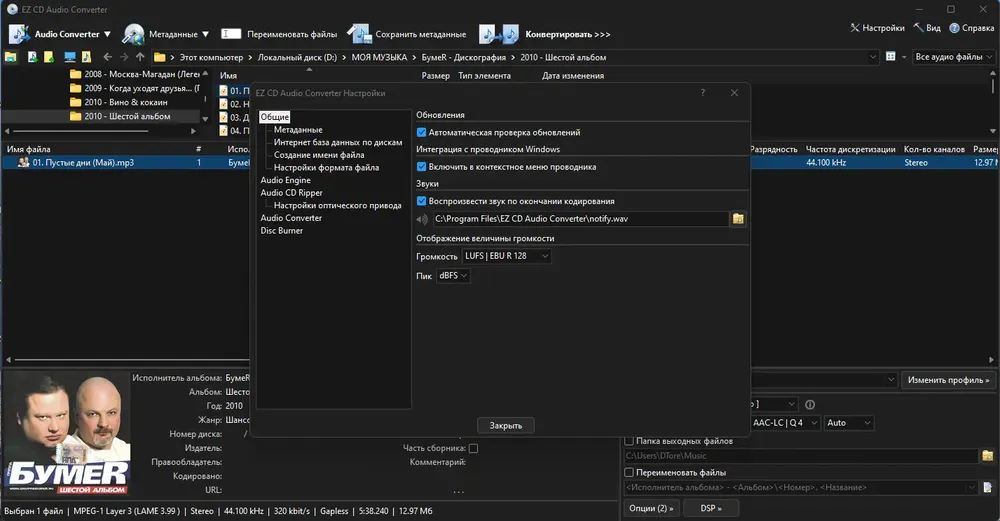This screenshot has height=521, width=1000.
Task: Open the Все аудио файлы filter dropdown
Action: [953, 57]
